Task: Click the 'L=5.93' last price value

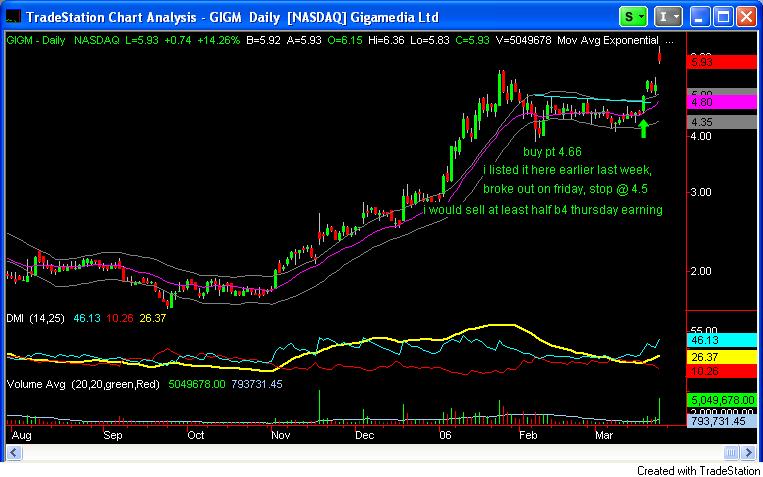Action: [x=141, y=41]
